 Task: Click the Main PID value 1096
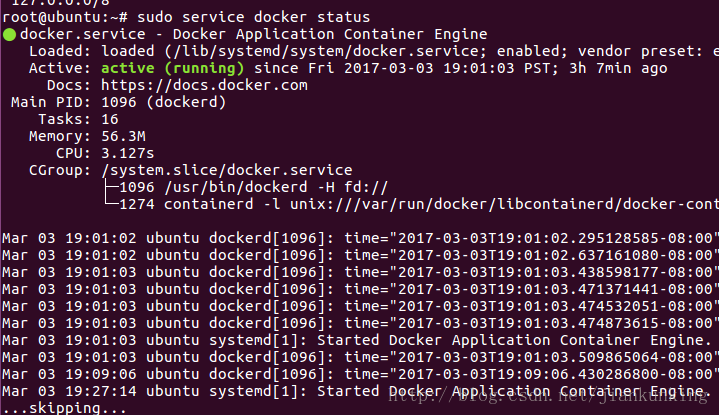coord(119,102)
